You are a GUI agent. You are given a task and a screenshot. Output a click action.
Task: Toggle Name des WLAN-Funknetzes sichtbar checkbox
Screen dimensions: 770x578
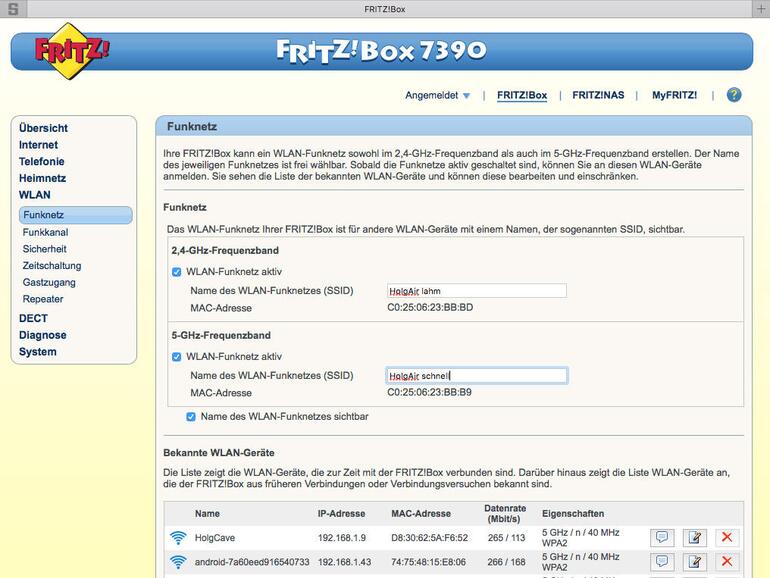pos(191,417)
